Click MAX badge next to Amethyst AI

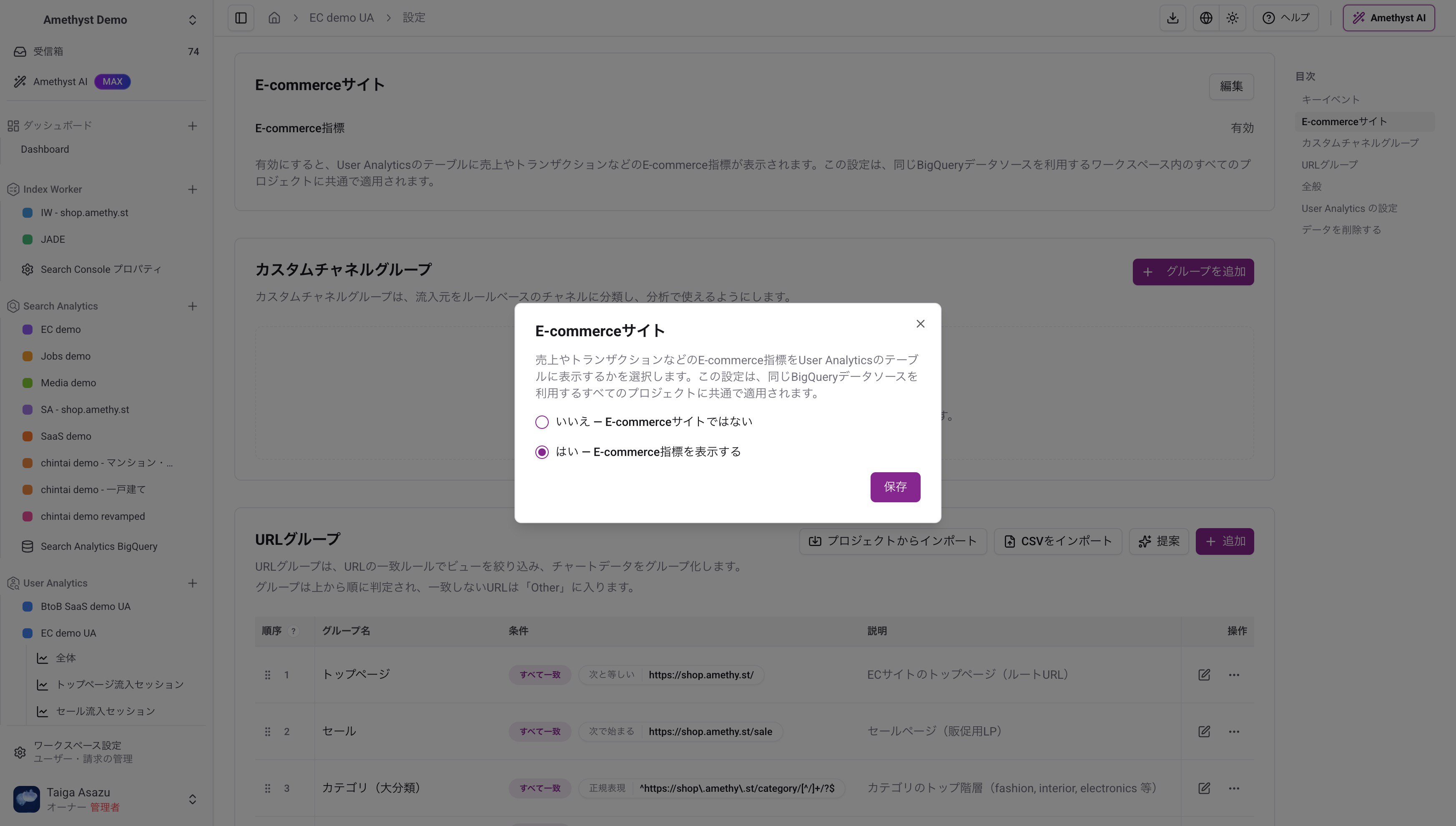[112, 82]
